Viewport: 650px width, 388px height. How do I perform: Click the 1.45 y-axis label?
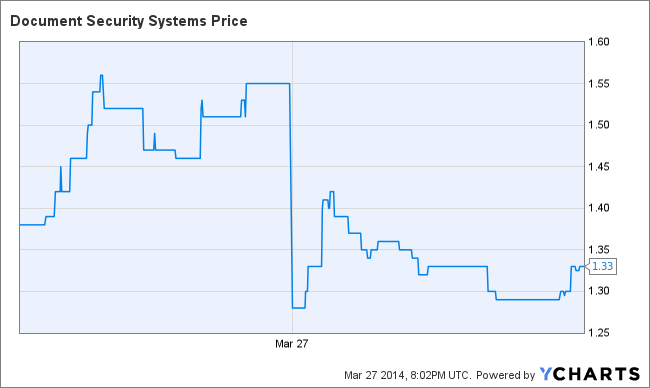599,167
